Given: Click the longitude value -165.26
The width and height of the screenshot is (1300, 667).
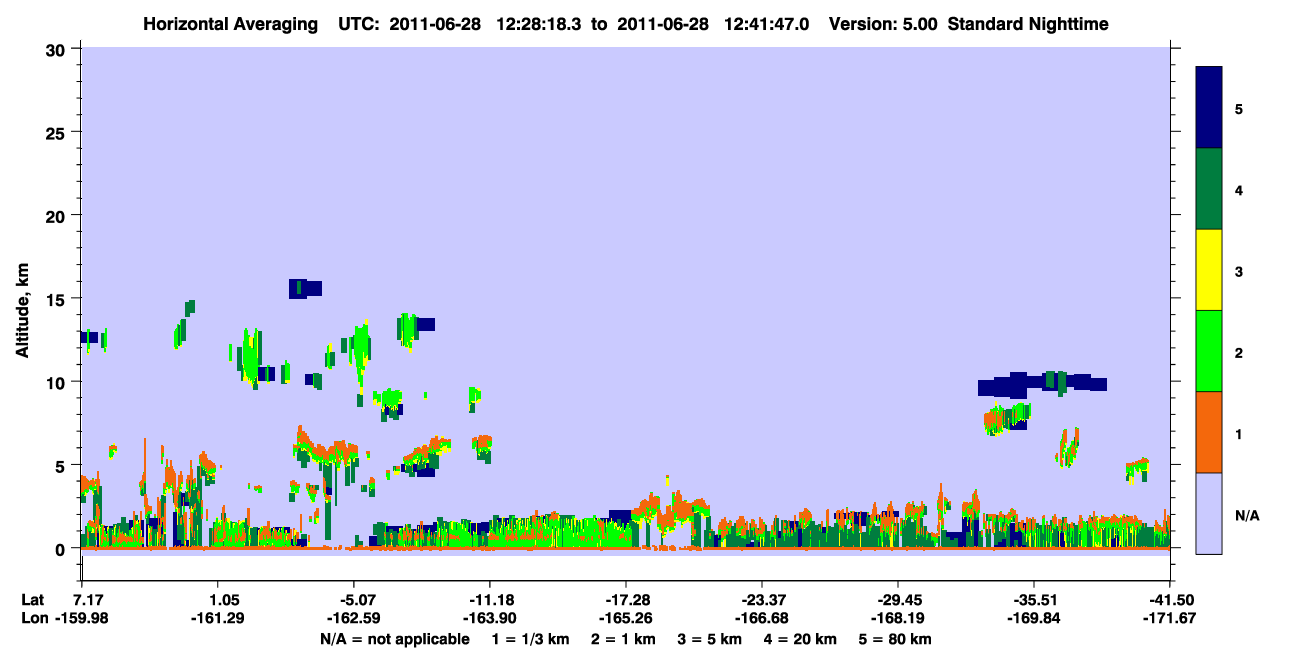Looking at the screenshot, I should tap(625, 619).
